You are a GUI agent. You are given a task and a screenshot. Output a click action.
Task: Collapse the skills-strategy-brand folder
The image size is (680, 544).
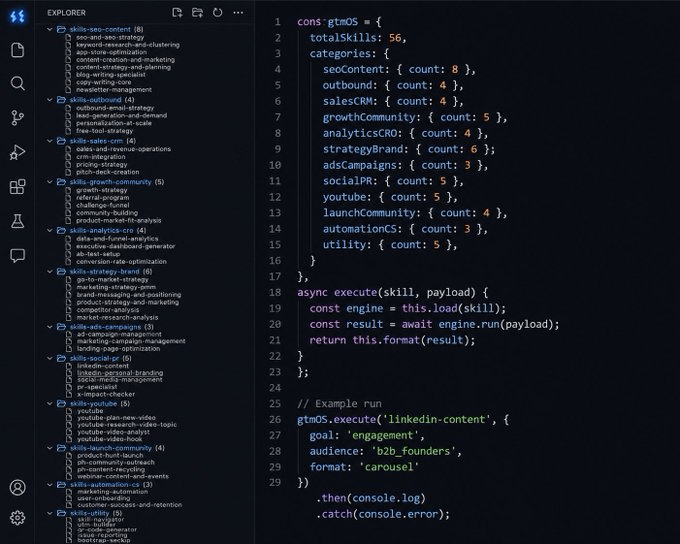coord(49,272)
